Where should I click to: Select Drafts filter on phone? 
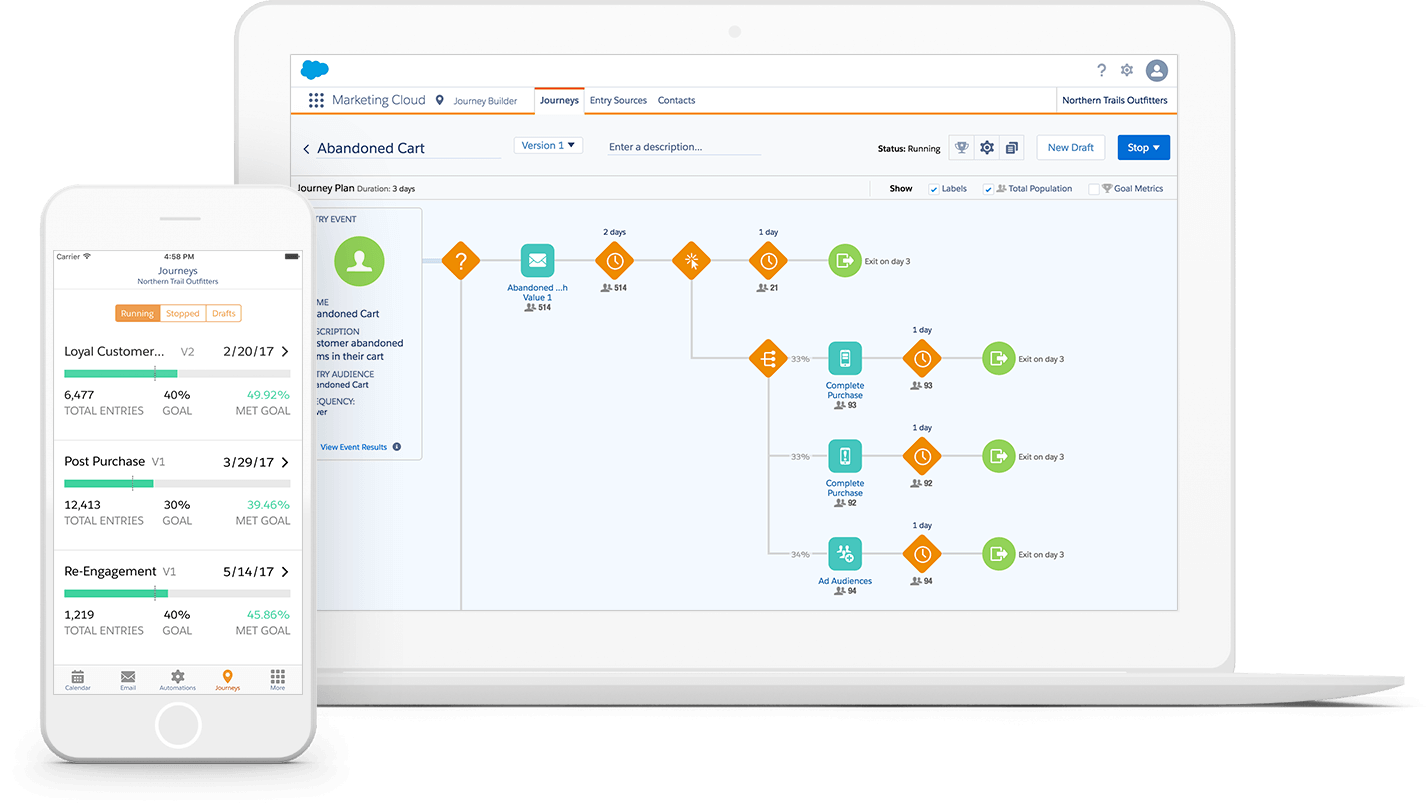pos(224,313)
